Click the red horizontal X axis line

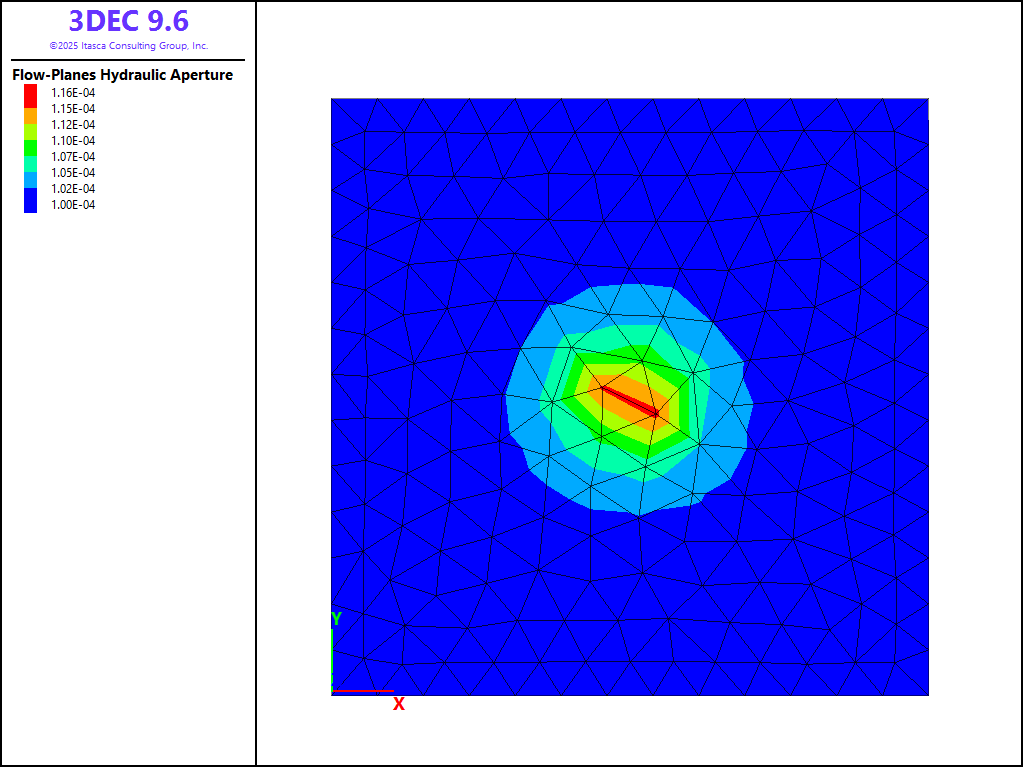click(362, 690)
